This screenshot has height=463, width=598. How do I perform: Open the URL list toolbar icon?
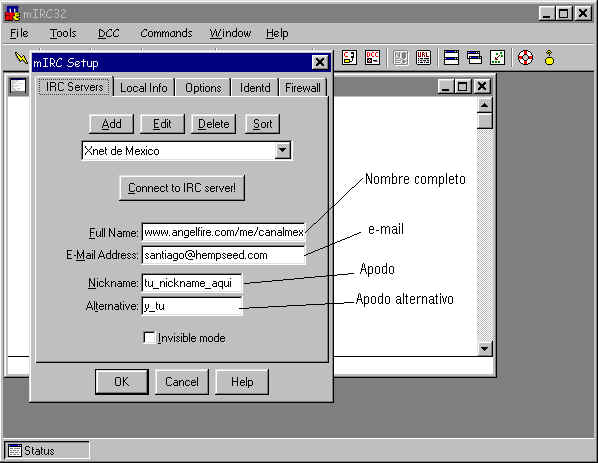point(423,58)
